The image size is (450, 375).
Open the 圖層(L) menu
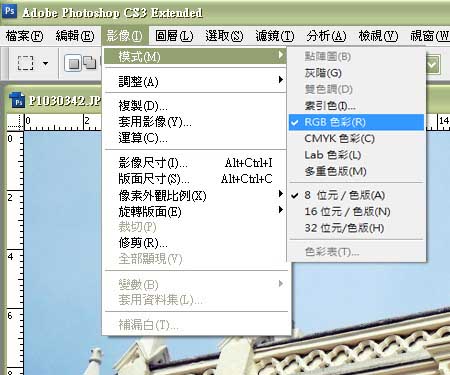pyautogui.click(x=174, y=36)
